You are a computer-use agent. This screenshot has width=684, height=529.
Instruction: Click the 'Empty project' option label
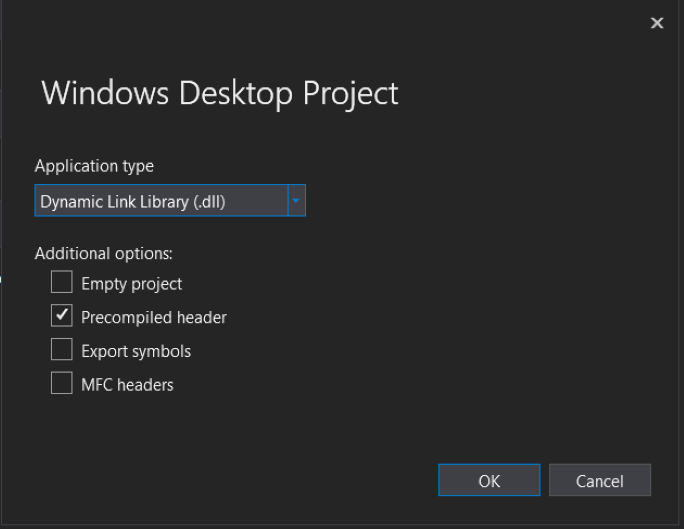click(131, 284)
